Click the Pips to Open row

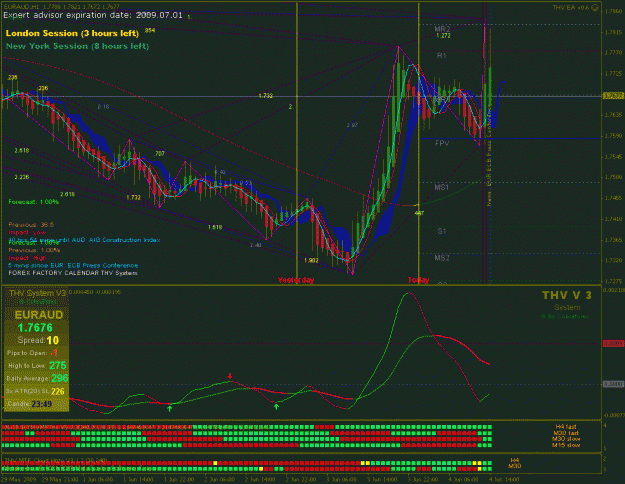click(x=32, y=353)
